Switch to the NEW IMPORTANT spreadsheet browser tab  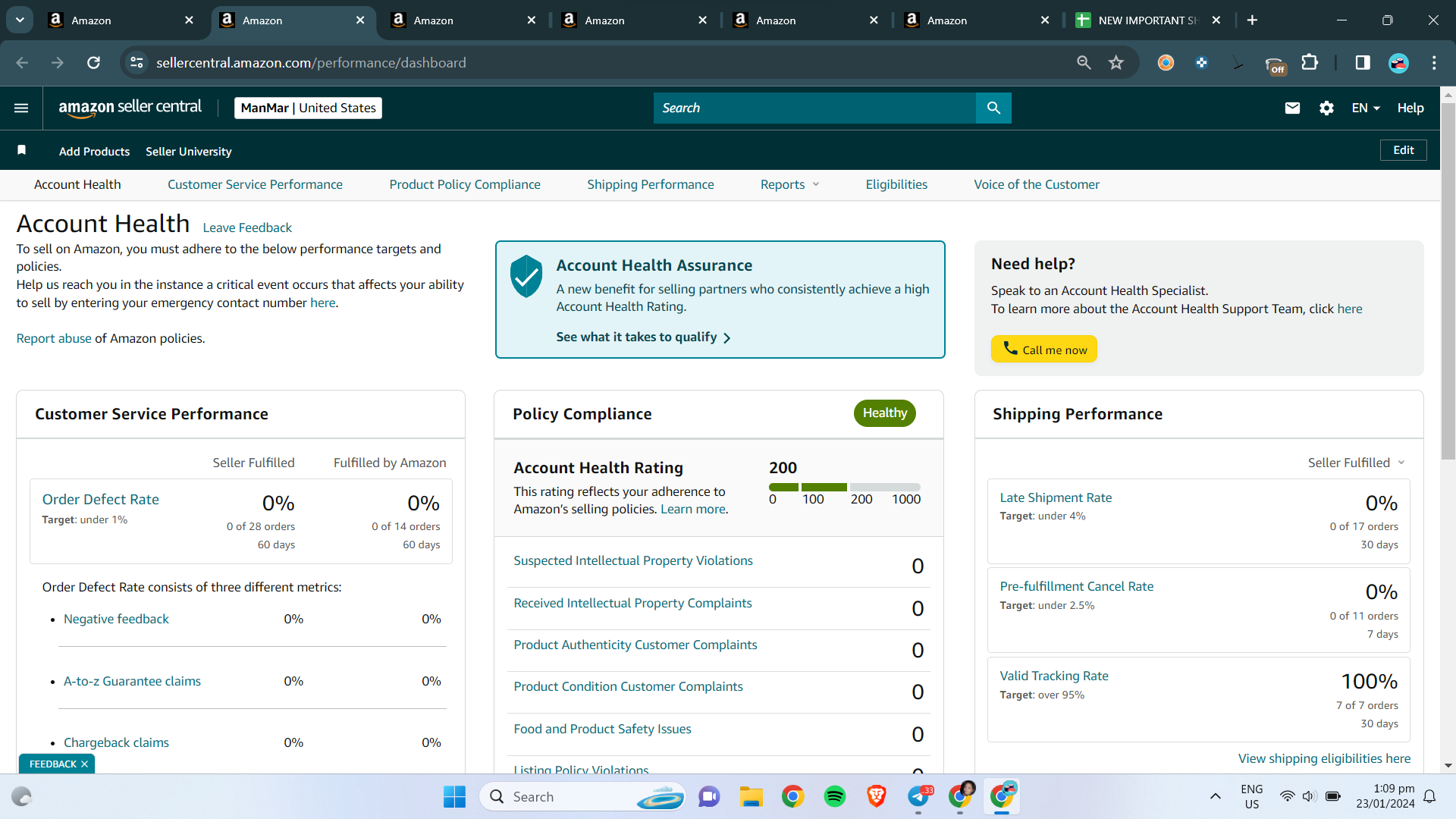[1148, 20]
